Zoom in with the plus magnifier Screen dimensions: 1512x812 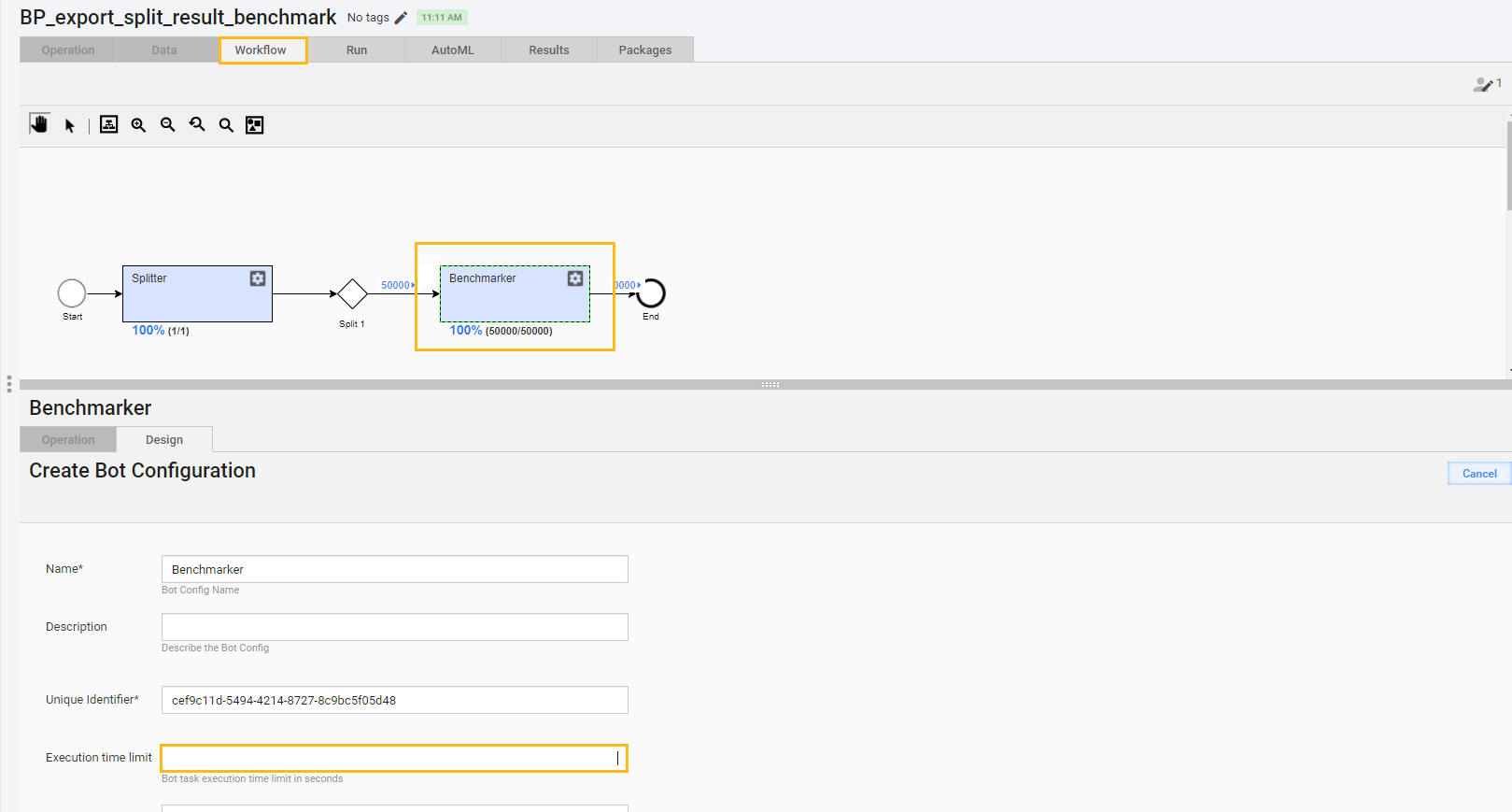138,125
